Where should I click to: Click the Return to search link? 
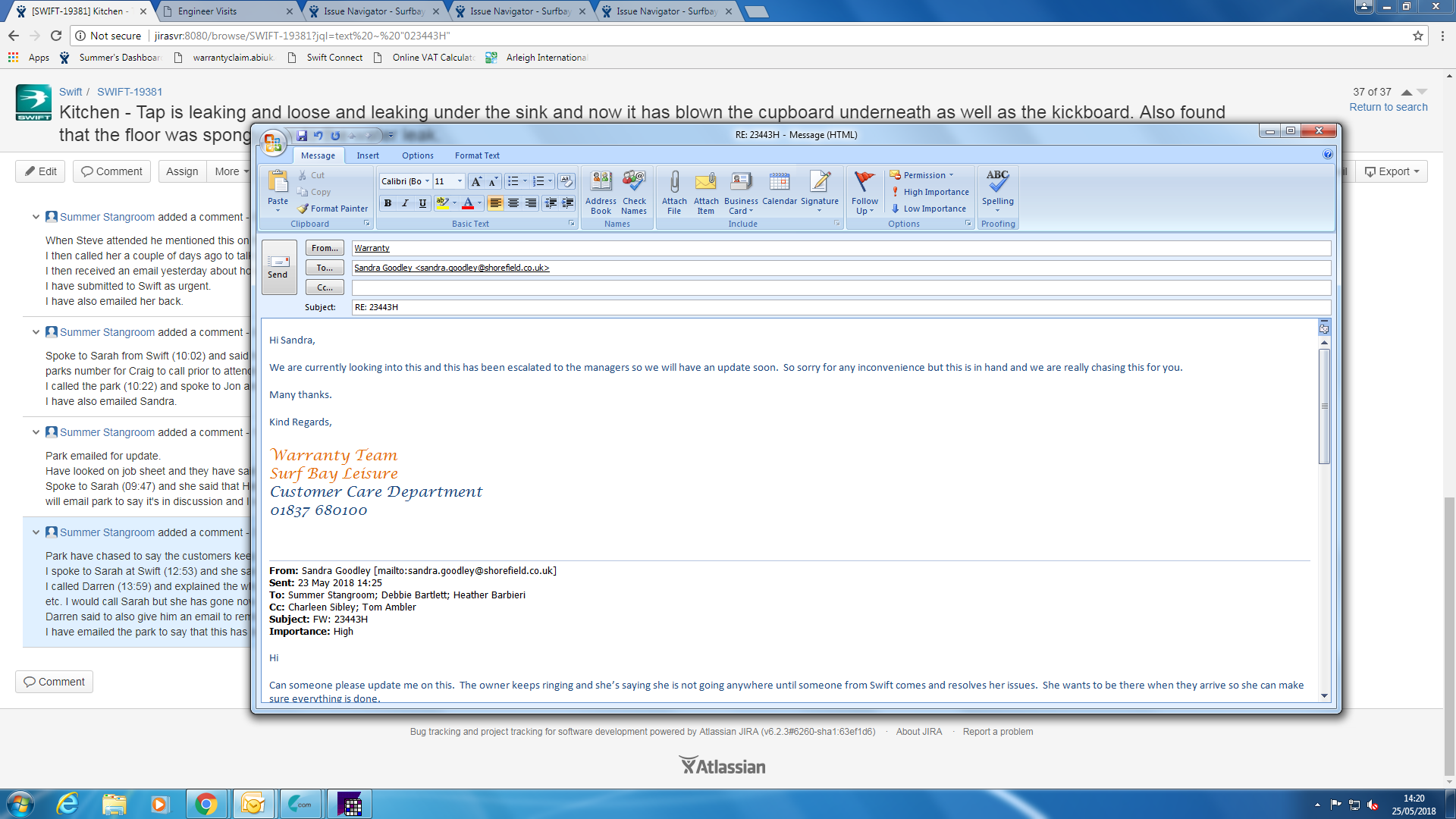coord(1388,107)
